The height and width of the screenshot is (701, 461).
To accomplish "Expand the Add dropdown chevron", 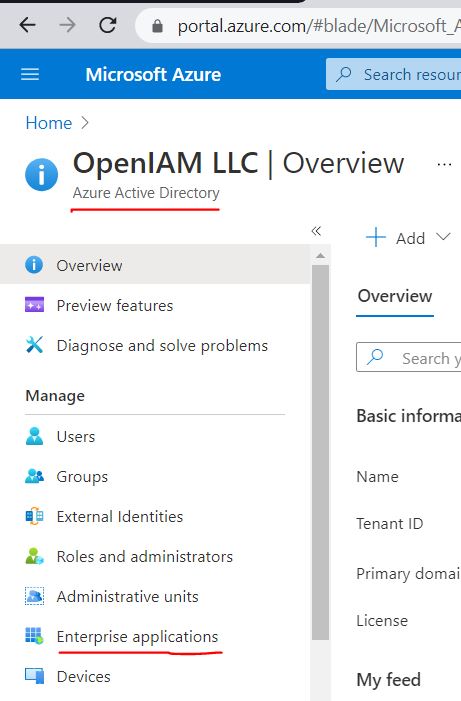I will (x=443, y=236).
